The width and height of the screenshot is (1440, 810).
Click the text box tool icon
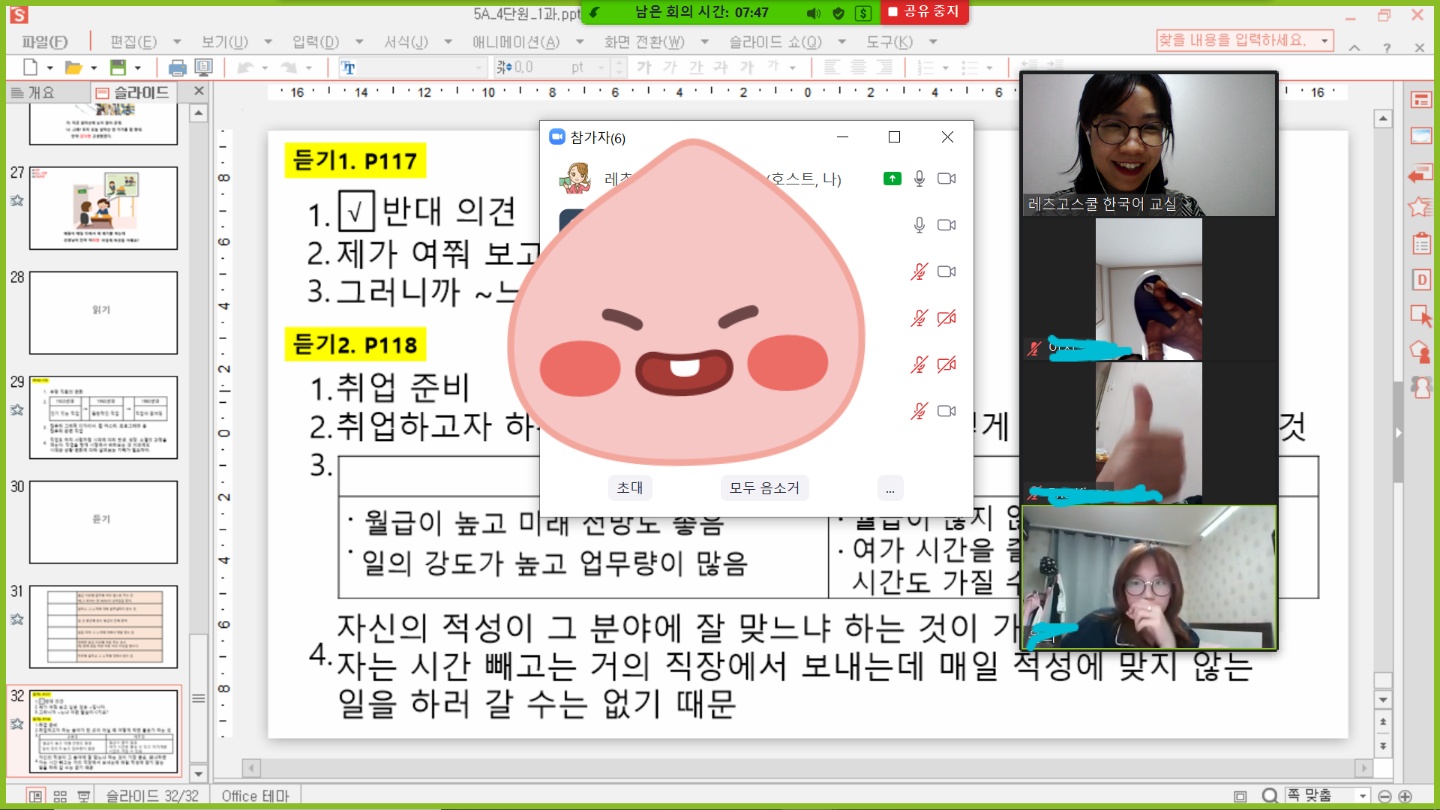(348, 67)
